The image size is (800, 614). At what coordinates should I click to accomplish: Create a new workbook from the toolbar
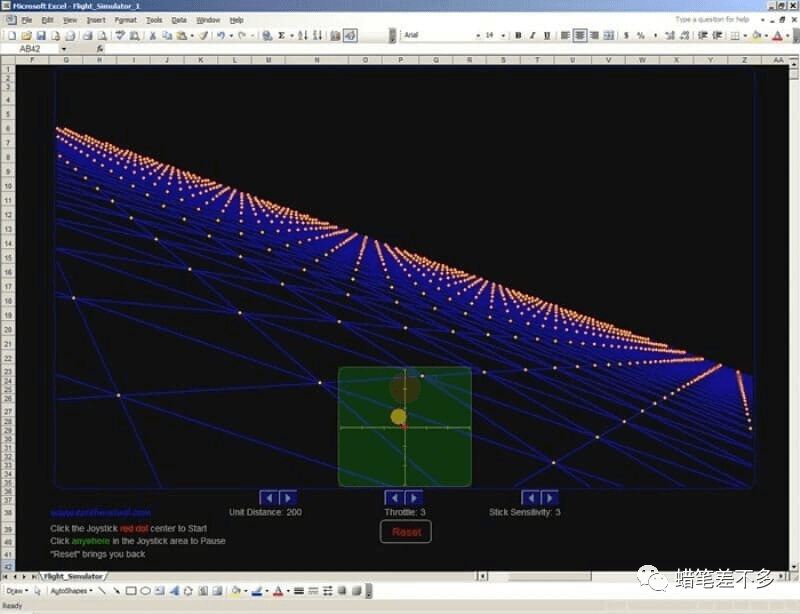12,35
